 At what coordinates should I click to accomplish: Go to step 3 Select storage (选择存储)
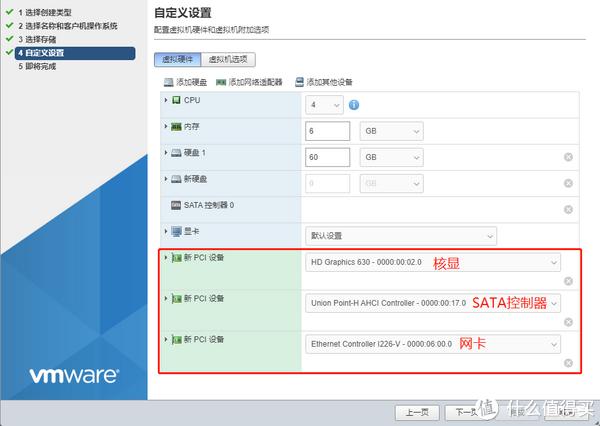click(x=37, y=39)
